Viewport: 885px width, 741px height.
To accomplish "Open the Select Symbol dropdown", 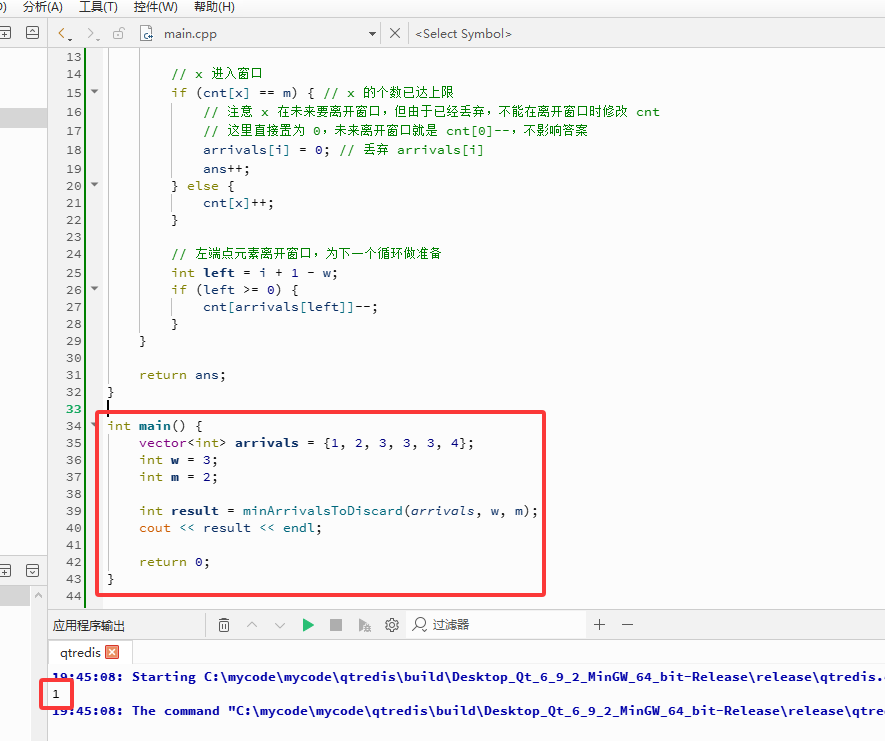I will pyautogui.click(x=463, y=34).
